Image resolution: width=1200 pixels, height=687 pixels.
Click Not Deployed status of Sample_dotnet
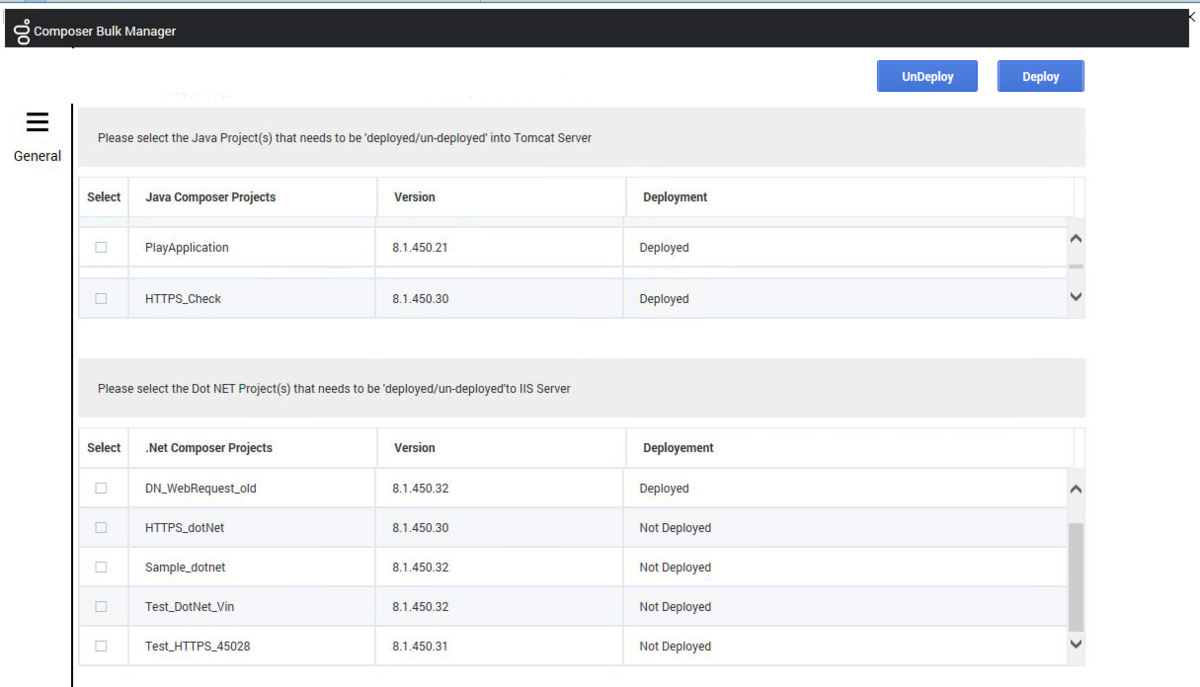point(675,568)
